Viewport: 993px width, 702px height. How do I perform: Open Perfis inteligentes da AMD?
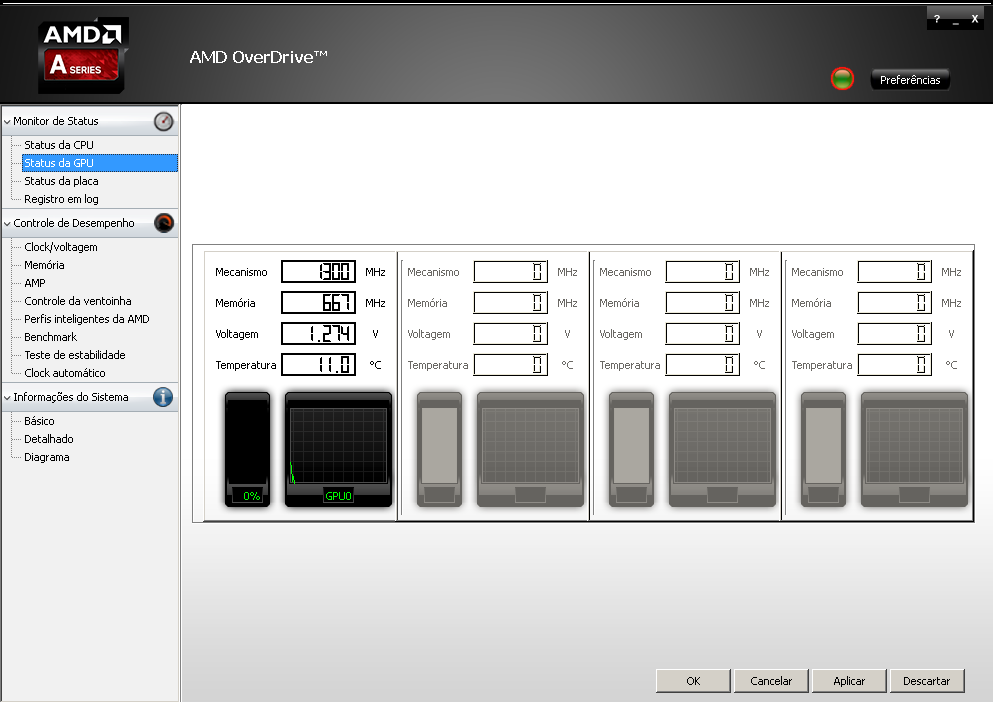tap(87, 319)
